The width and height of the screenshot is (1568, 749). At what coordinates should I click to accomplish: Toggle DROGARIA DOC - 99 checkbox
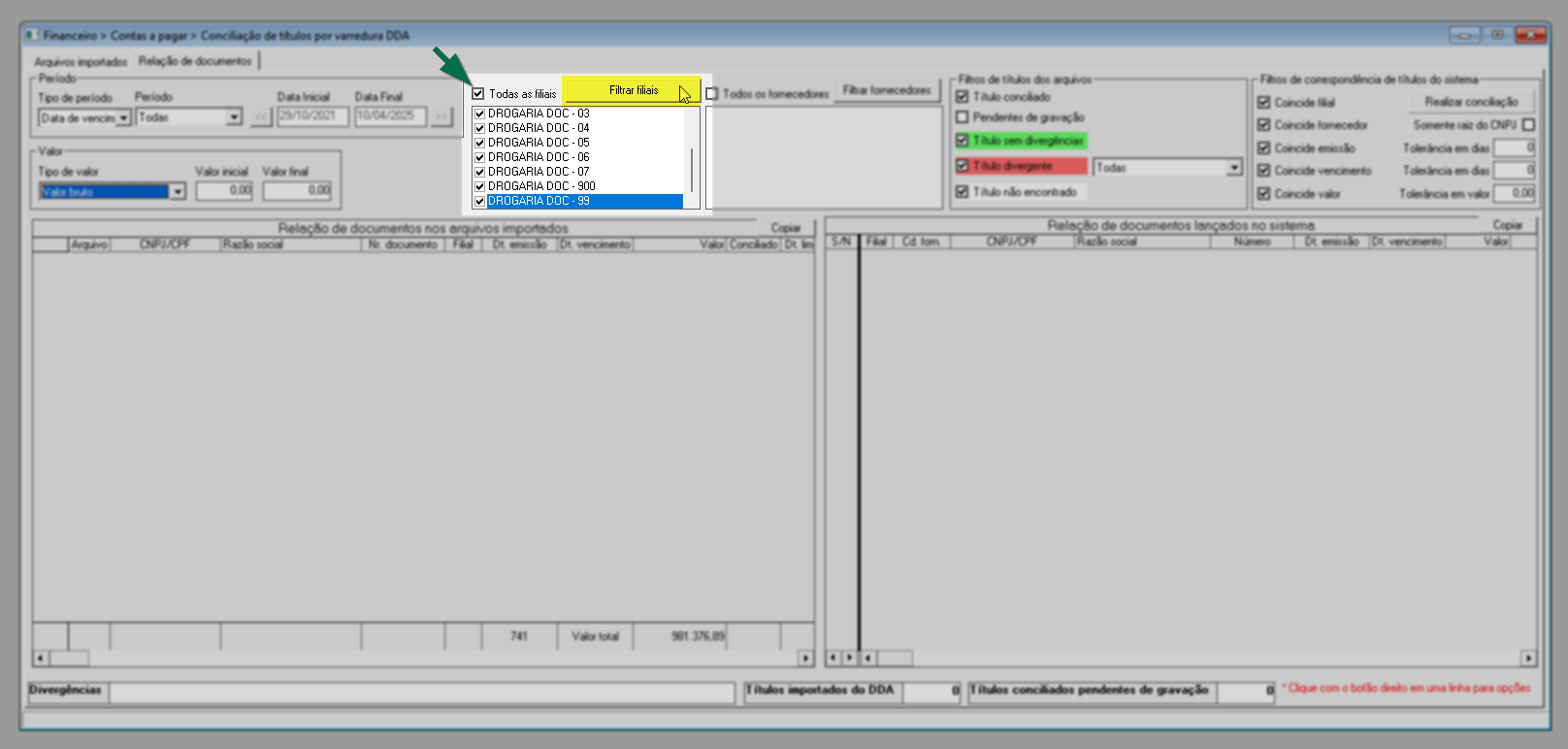click(x=479, y=201)
